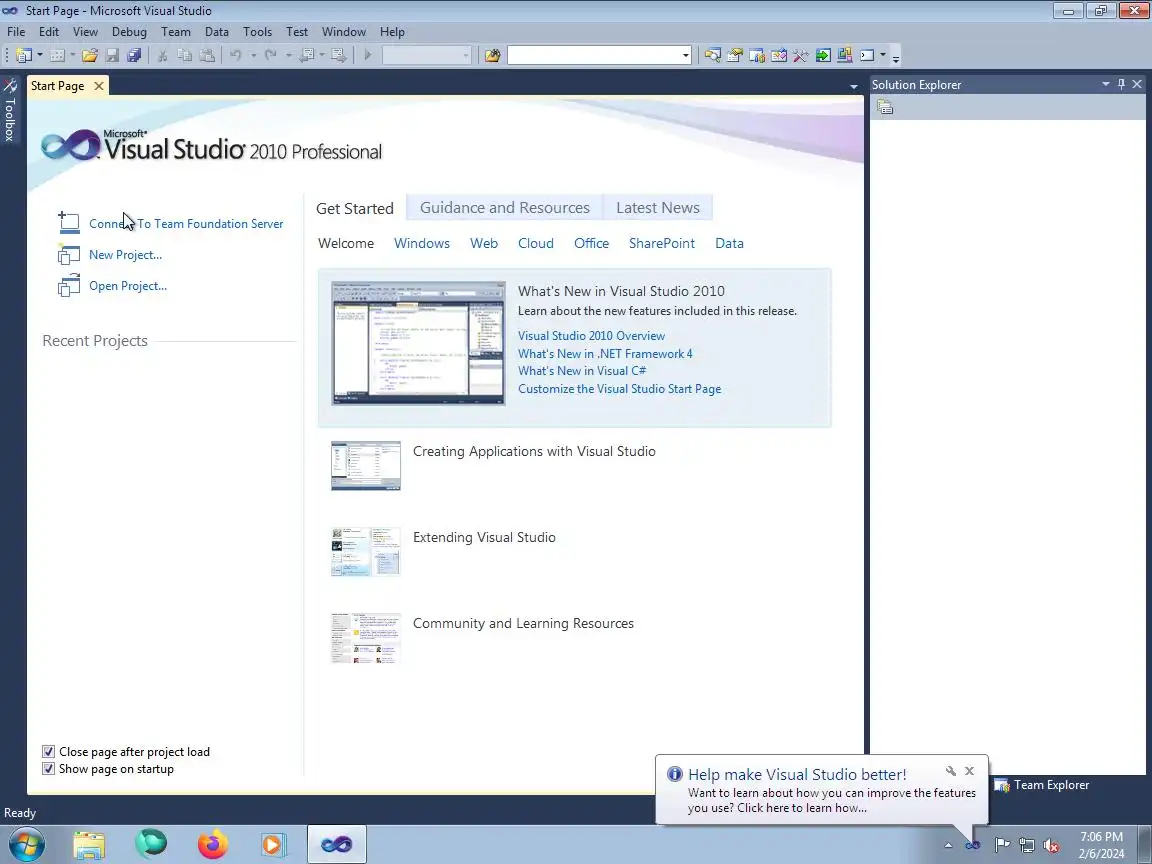Click the Paste toolbar icon

point(207,55)
